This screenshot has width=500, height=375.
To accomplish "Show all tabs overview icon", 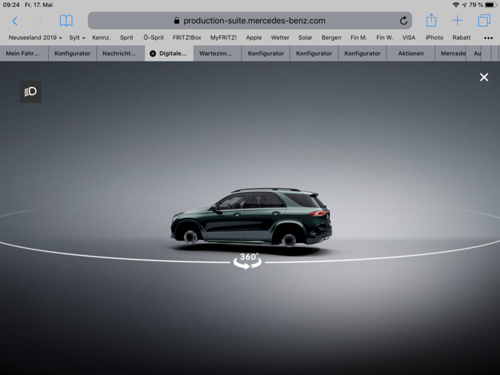I will coord(484,21).
